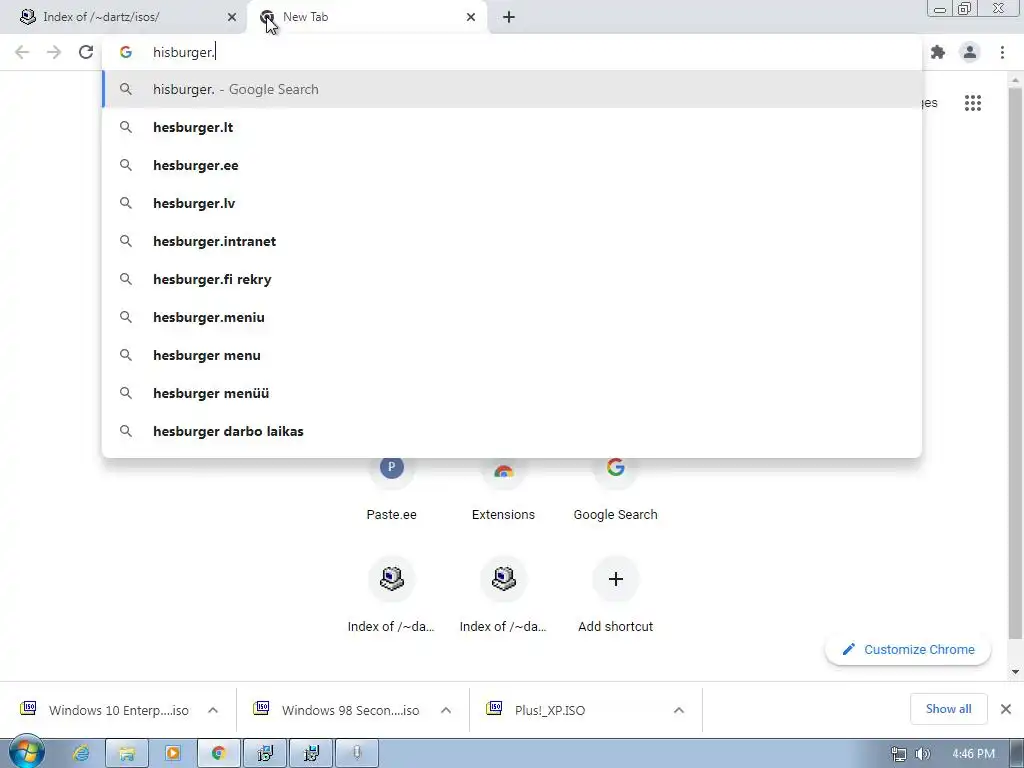This screenshot has height=768, width=1024.
Task: Click Show all downloads button
Action: tap(948, 709)
